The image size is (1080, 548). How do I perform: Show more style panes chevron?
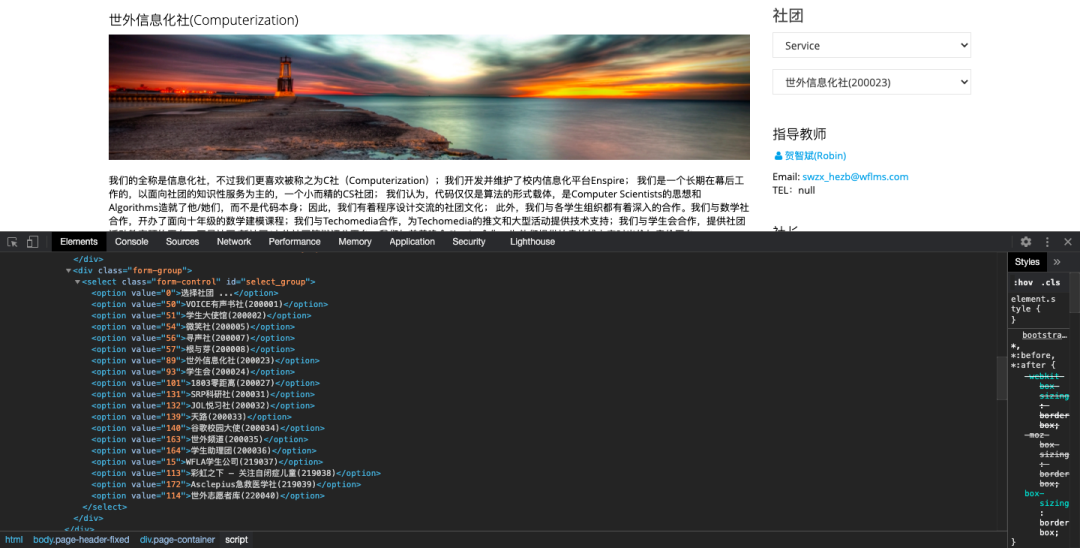(1057, 262)
